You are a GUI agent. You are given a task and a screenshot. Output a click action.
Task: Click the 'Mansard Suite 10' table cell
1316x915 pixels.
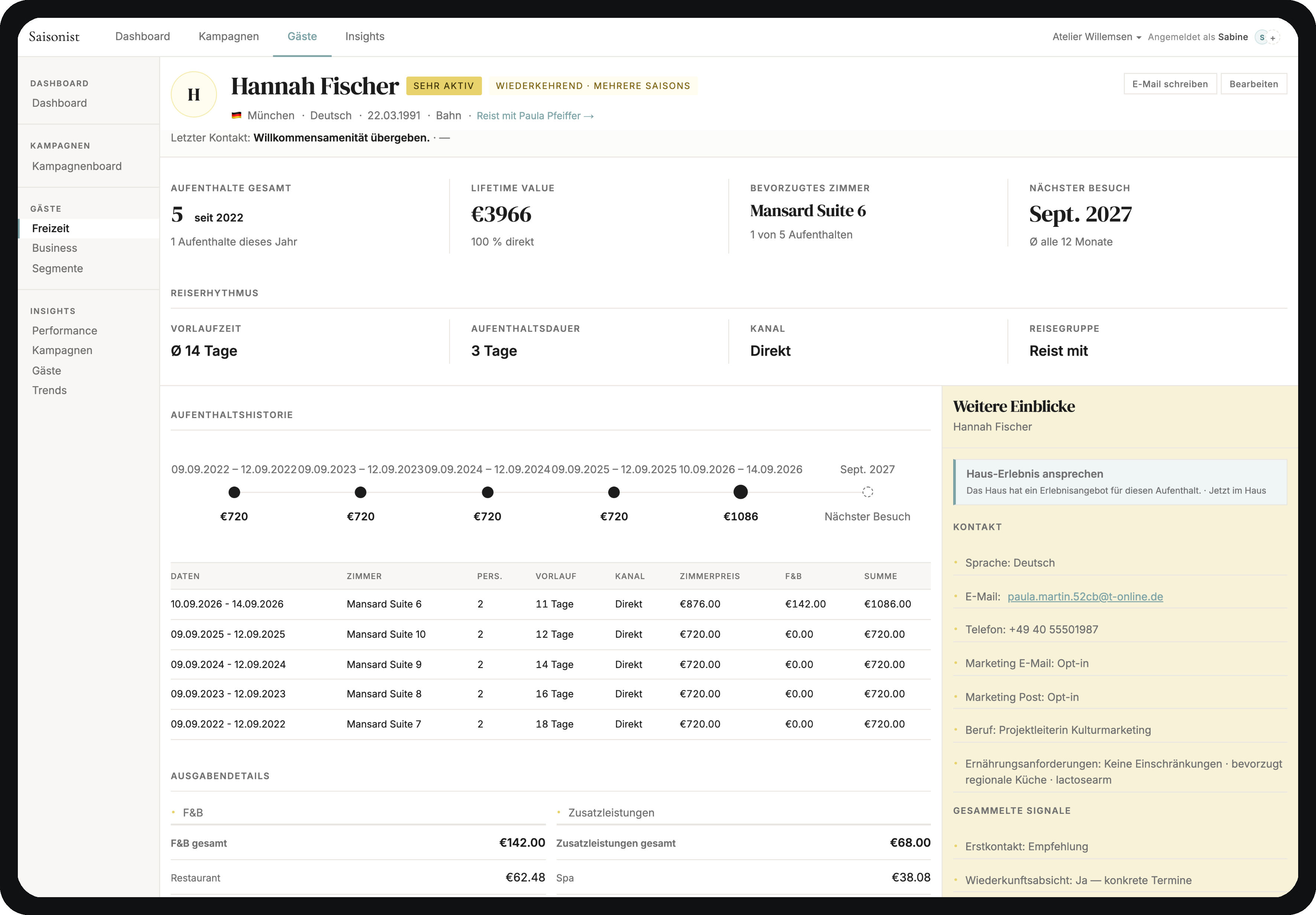click(386, 635)
